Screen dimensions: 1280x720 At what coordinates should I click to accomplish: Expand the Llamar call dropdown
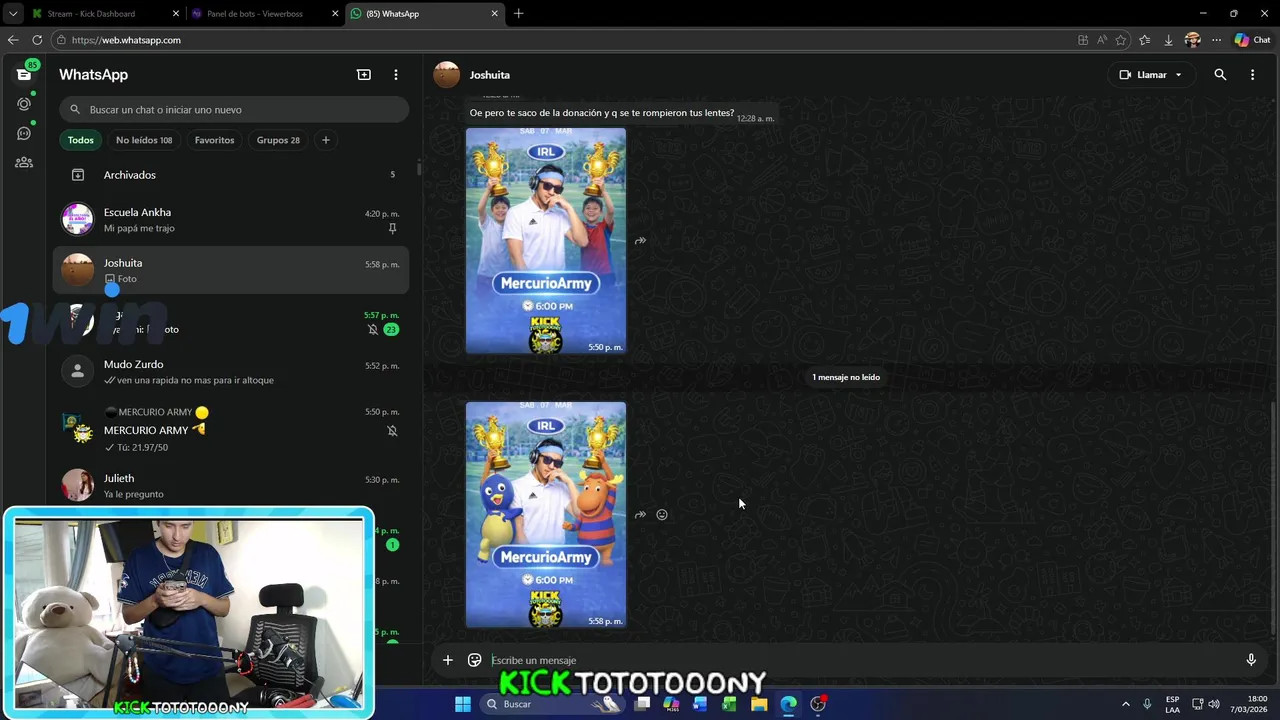point(1178,75)
